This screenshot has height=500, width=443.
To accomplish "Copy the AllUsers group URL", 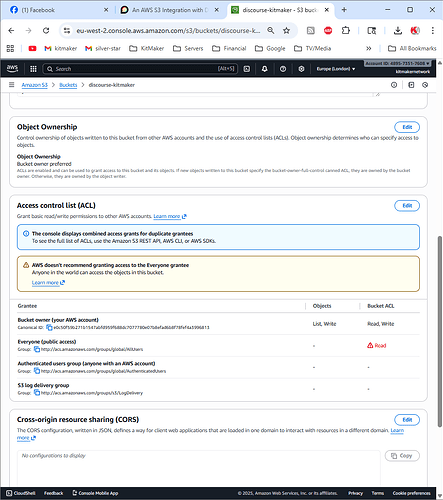I will tap(37, 349).
